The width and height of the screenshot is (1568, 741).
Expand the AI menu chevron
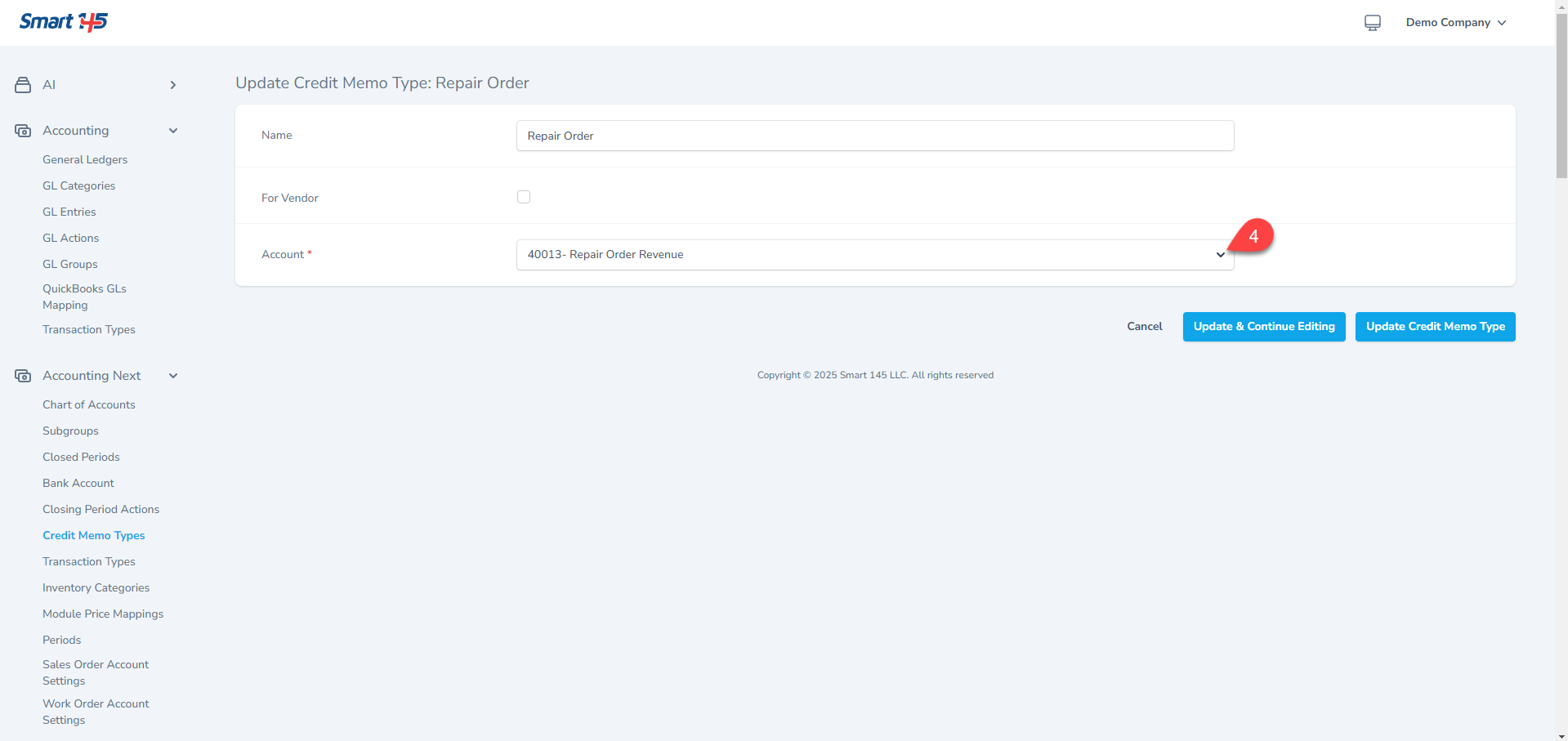pos(172,85)
